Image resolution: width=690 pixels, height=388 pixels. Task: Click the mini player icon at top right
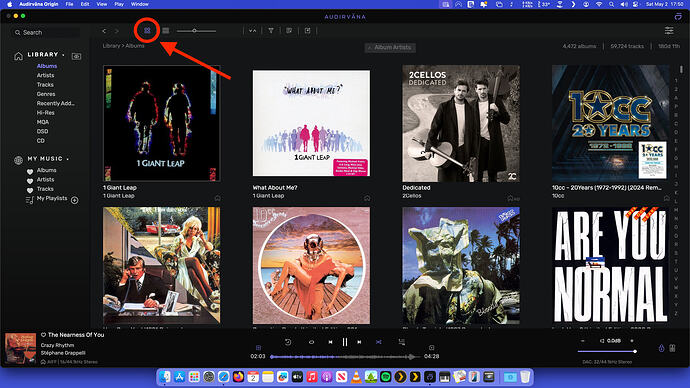(x=678, y=16)
